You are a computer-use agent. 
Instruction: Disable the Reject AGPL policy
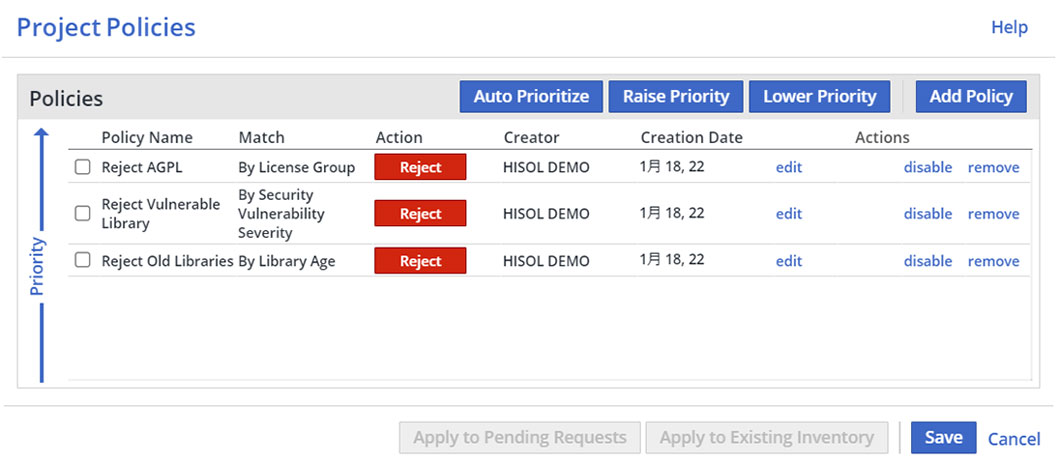click(x=927, y=168)
